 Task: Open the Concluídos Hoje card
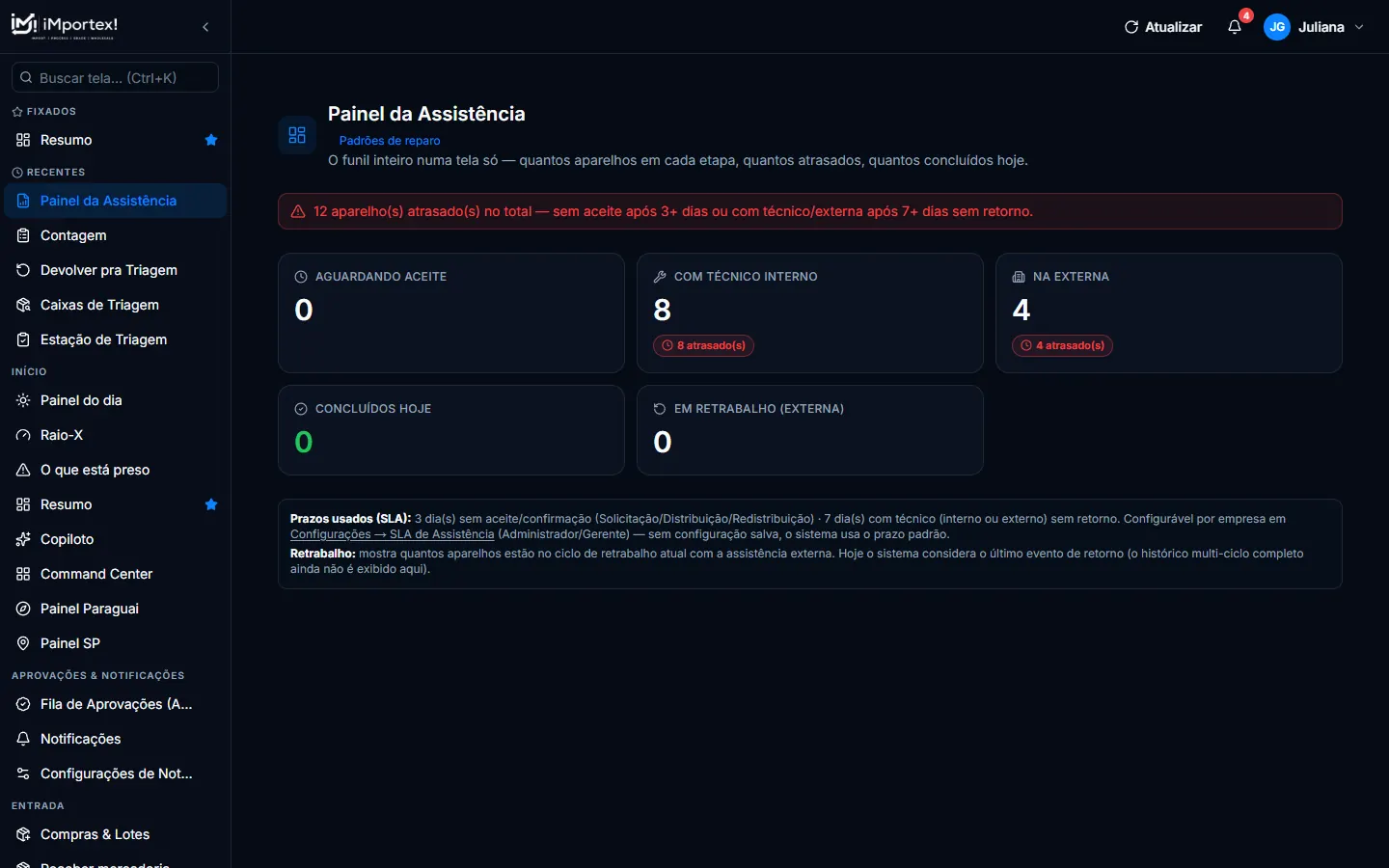tap(451, 430)
